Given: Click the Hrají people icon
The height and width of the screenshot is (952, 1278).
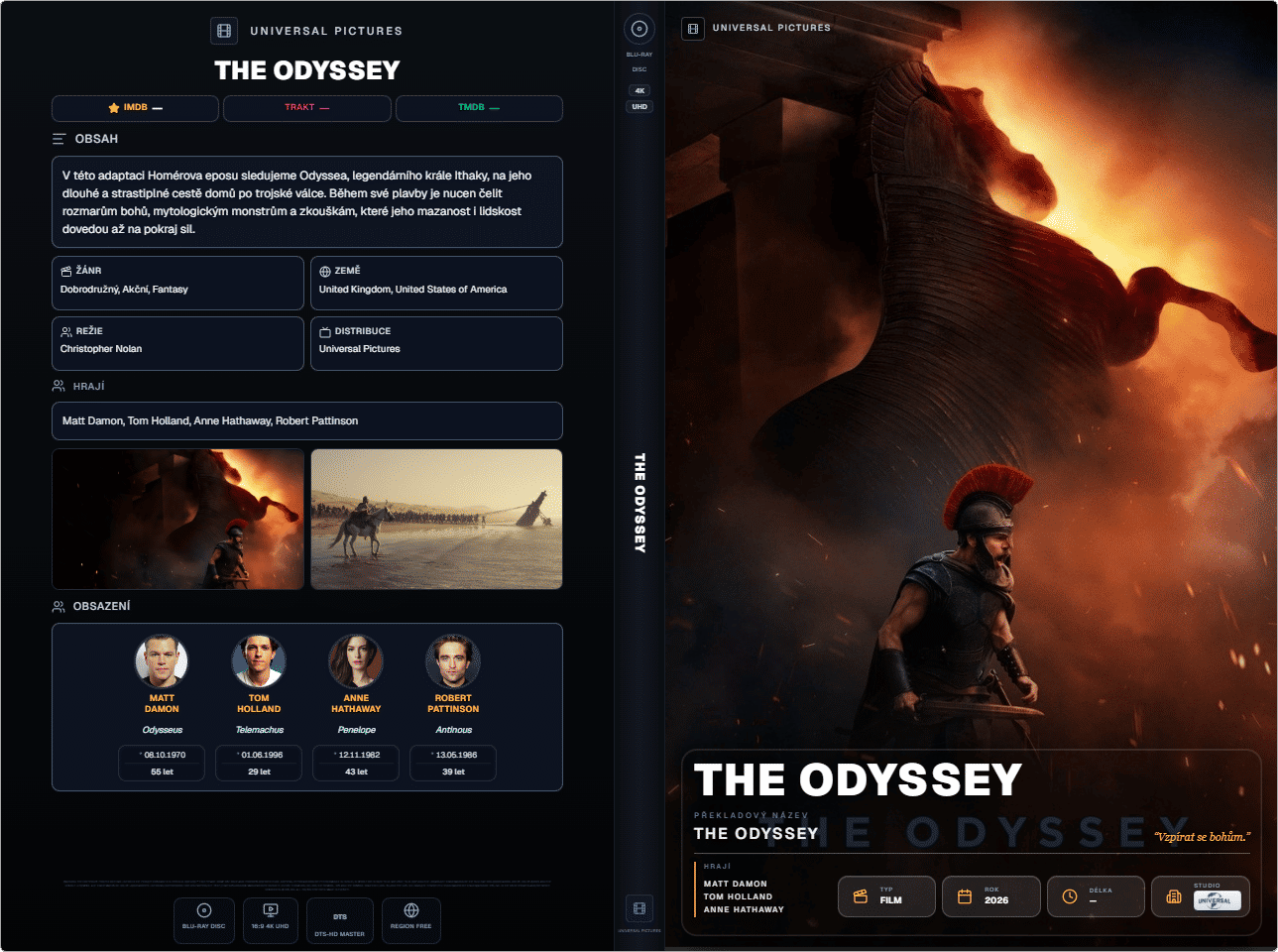Looking at the screenshot, I should coord(59,386).
